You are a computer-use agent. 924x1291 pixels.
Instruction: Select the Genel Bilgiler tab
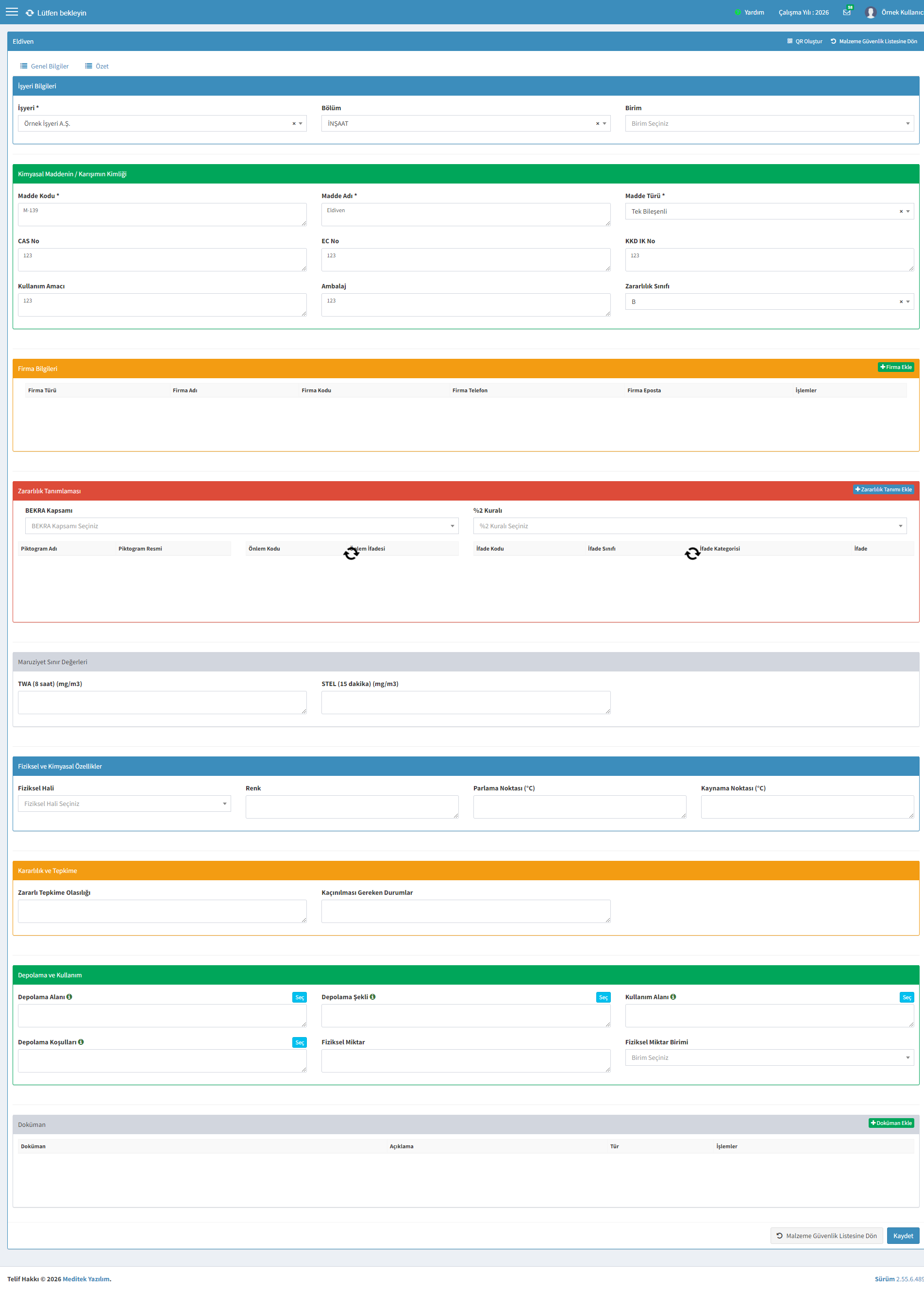(x=44, y=66)
